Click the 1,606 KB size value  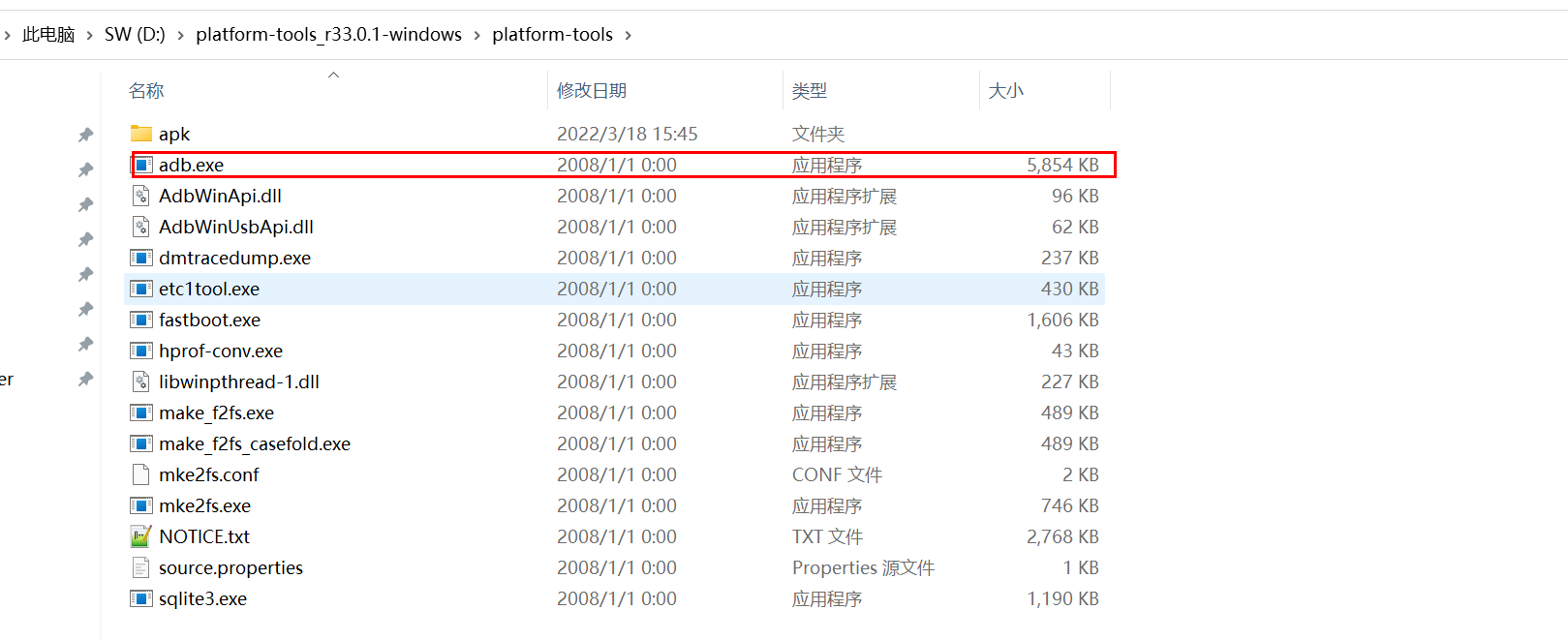point(1062,320)
